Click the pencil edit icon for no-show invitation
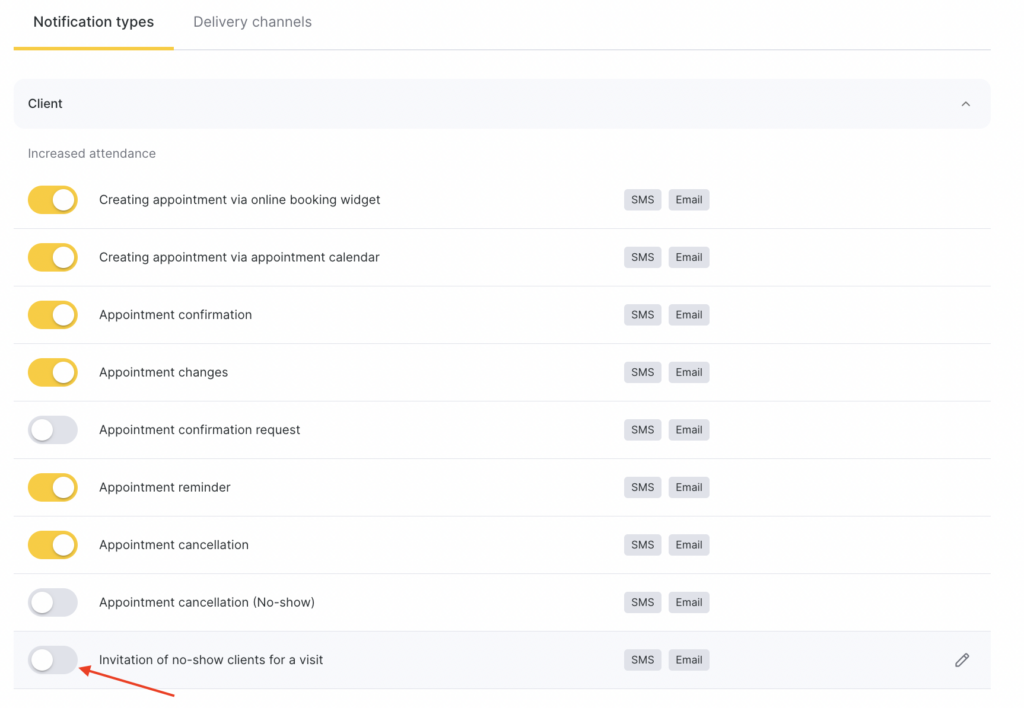 click(961, 660)
